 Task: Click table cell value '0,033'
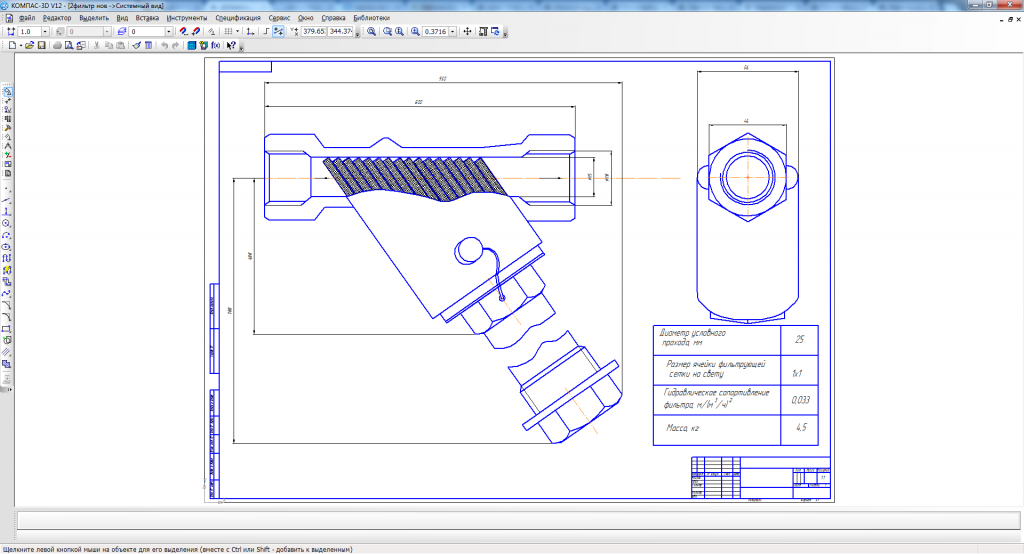[x=800, y=400]
